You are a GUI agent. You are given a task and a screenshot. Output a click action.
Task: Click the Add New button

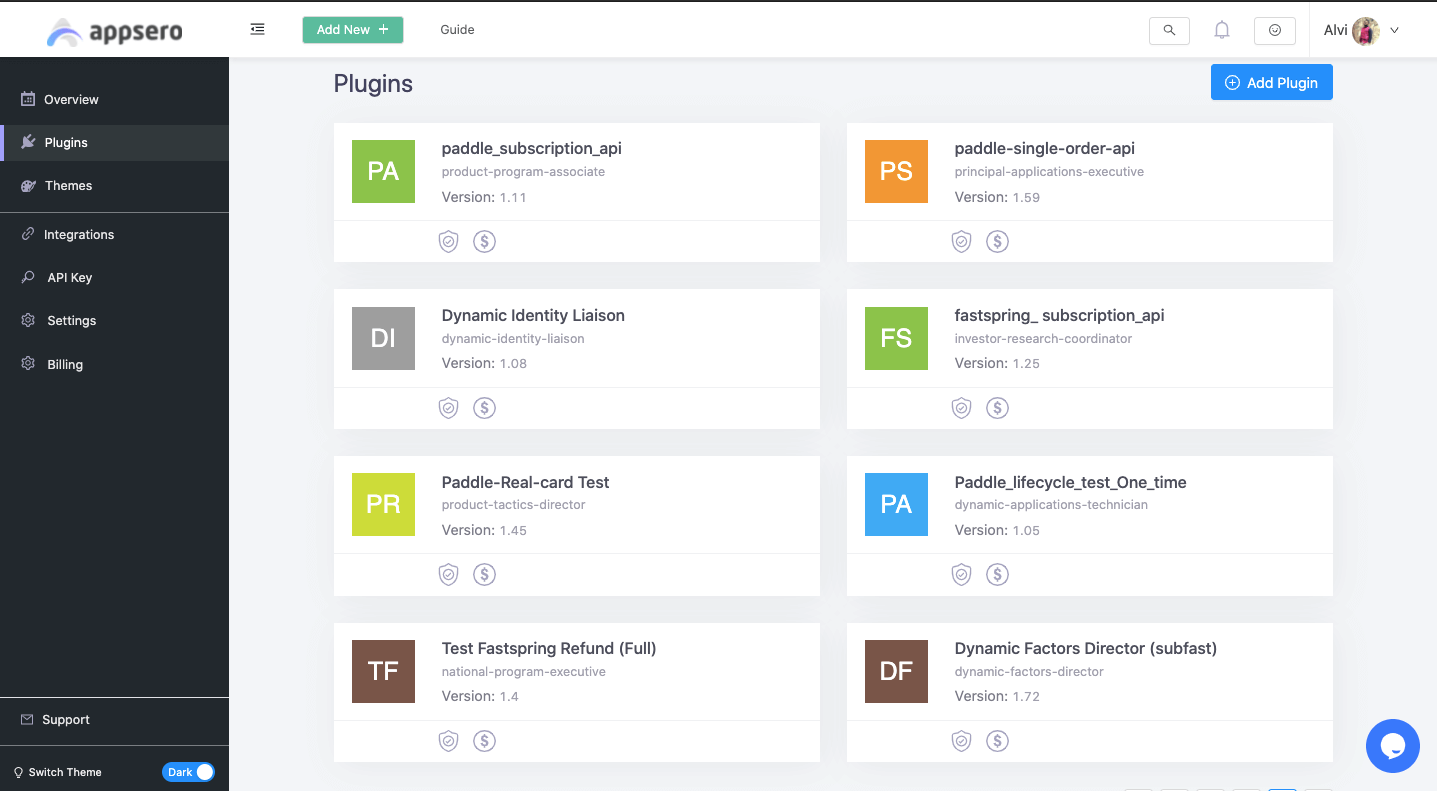[353, 30]
